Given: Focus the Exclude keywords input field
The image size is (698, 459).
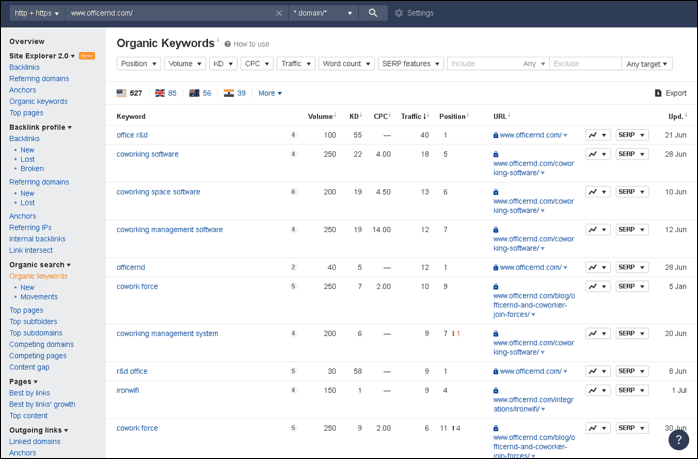Looking at the screenshot, I should click(x=585, y=64).
